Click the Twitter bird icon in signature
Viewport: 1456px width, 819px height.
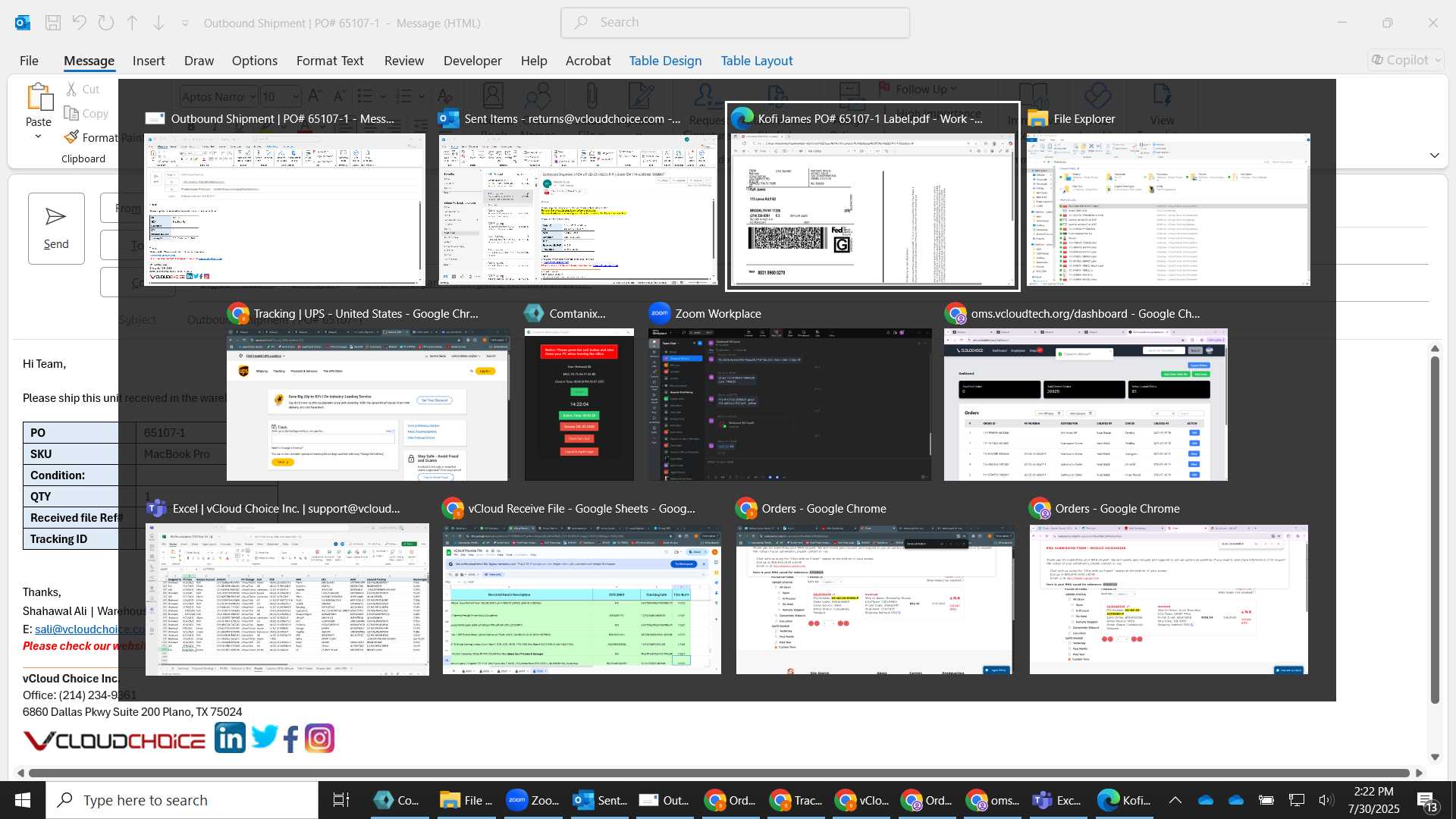[265, 736]
